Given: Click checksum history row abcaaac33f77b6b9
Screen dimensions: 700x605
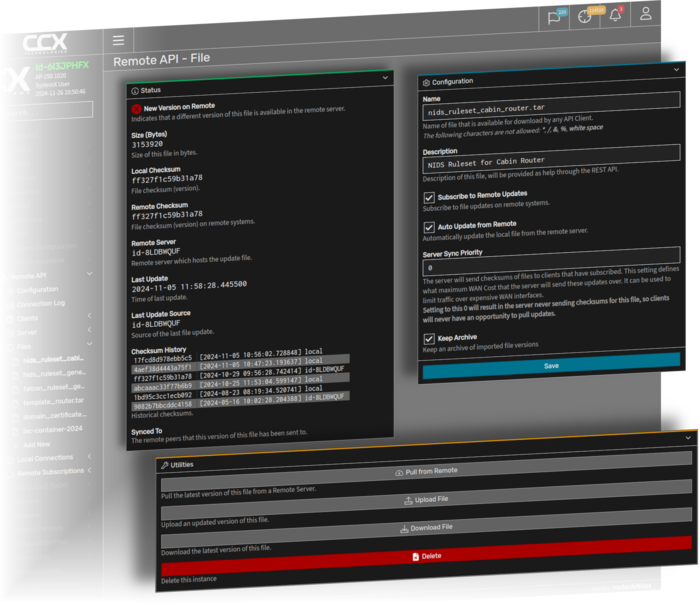Looking at the screenshot, I should pos(240,383).
